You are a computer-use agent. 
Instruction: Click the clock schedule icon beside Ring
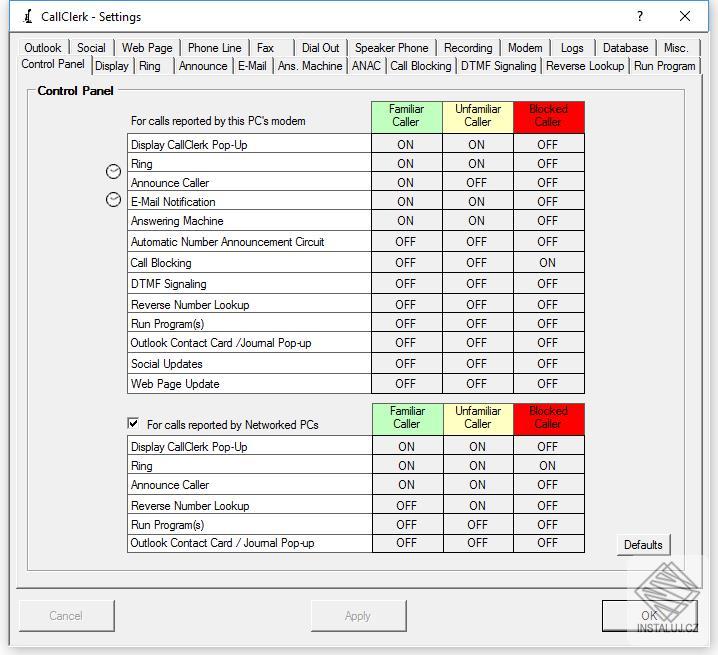(113, 171)
